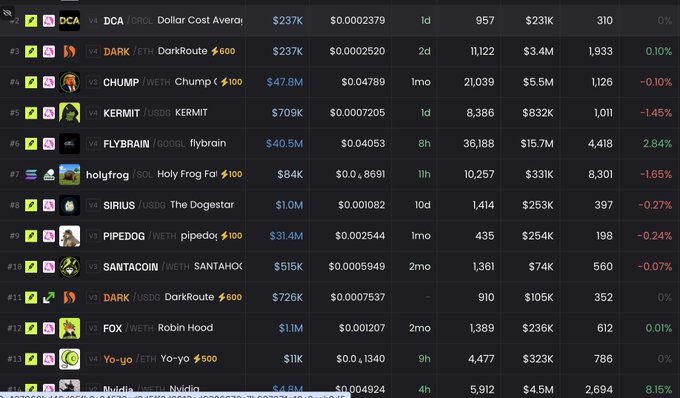Screen dimensions: 680x398
Task: Click the SIRIUS token avatar
Action: click(69, 205)
